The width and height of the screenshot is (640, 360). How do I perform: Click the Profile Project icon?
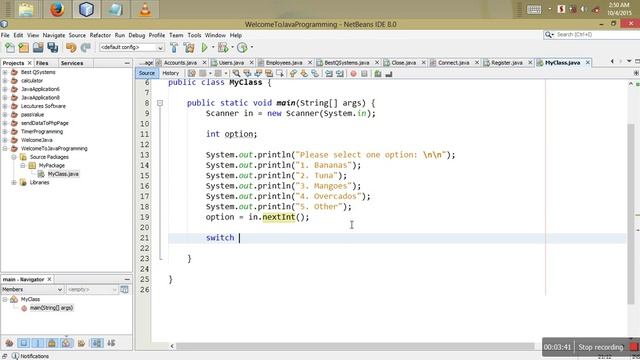tap(242, 48)
